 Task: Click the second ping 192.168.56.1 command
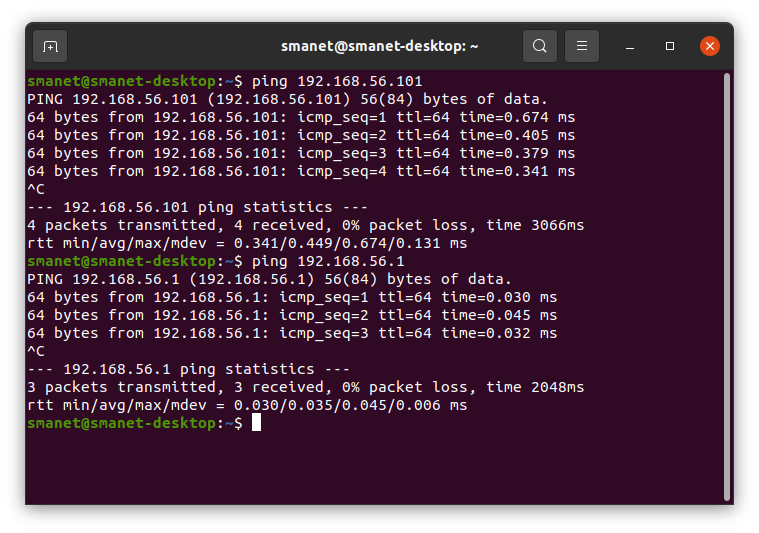tap(328, 261)
